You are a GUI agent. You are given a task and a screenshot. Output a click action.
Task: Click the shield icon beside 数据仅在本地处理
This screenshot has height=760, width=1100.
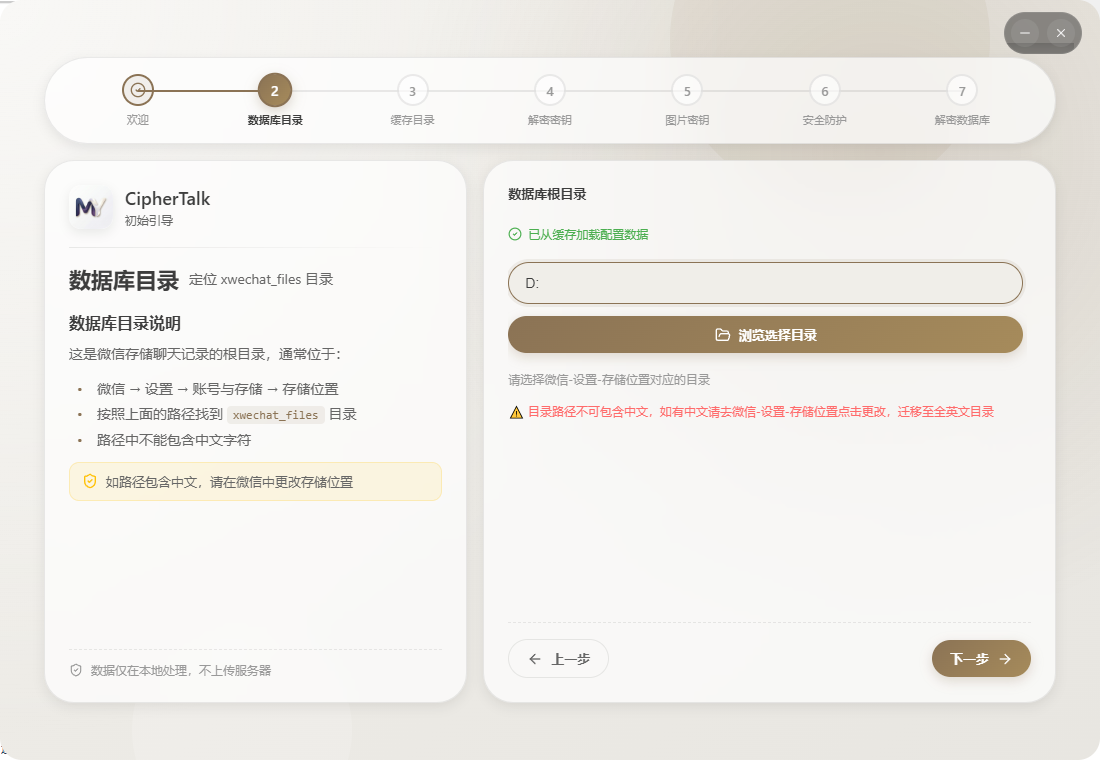point(76,670)
